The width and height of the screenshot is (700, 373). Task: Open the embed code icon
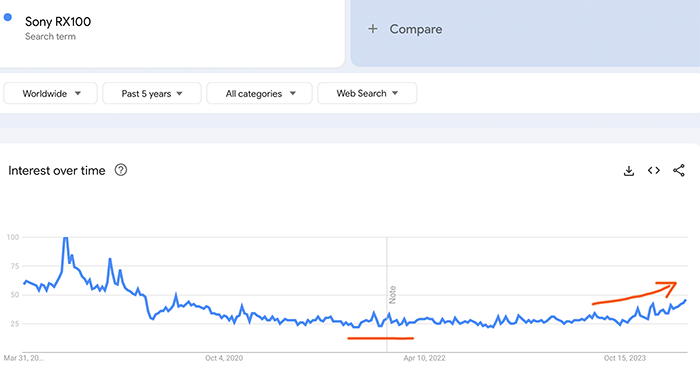654,170
